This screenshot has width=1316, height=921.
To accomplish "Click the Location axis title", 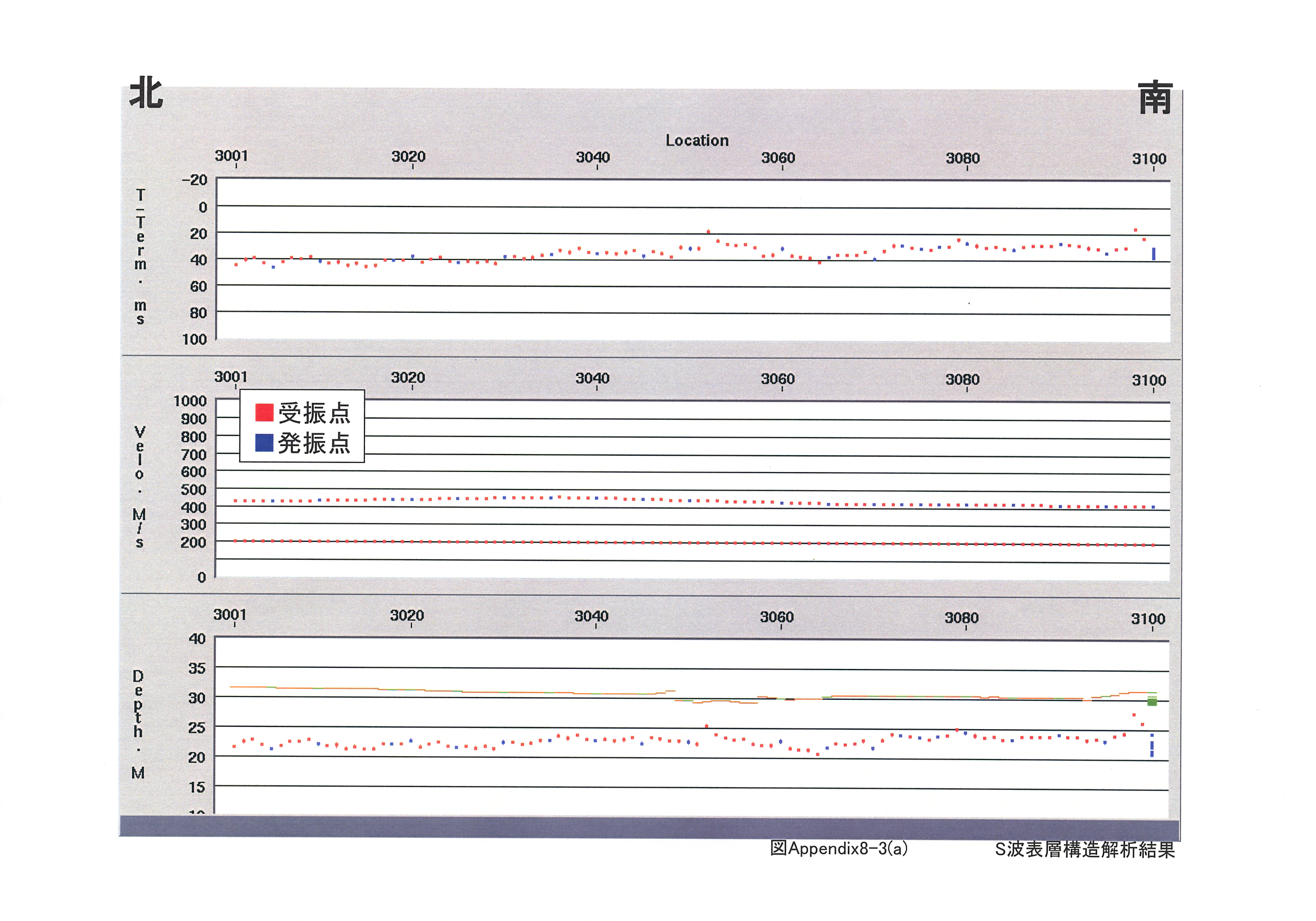I will [697, 141].
